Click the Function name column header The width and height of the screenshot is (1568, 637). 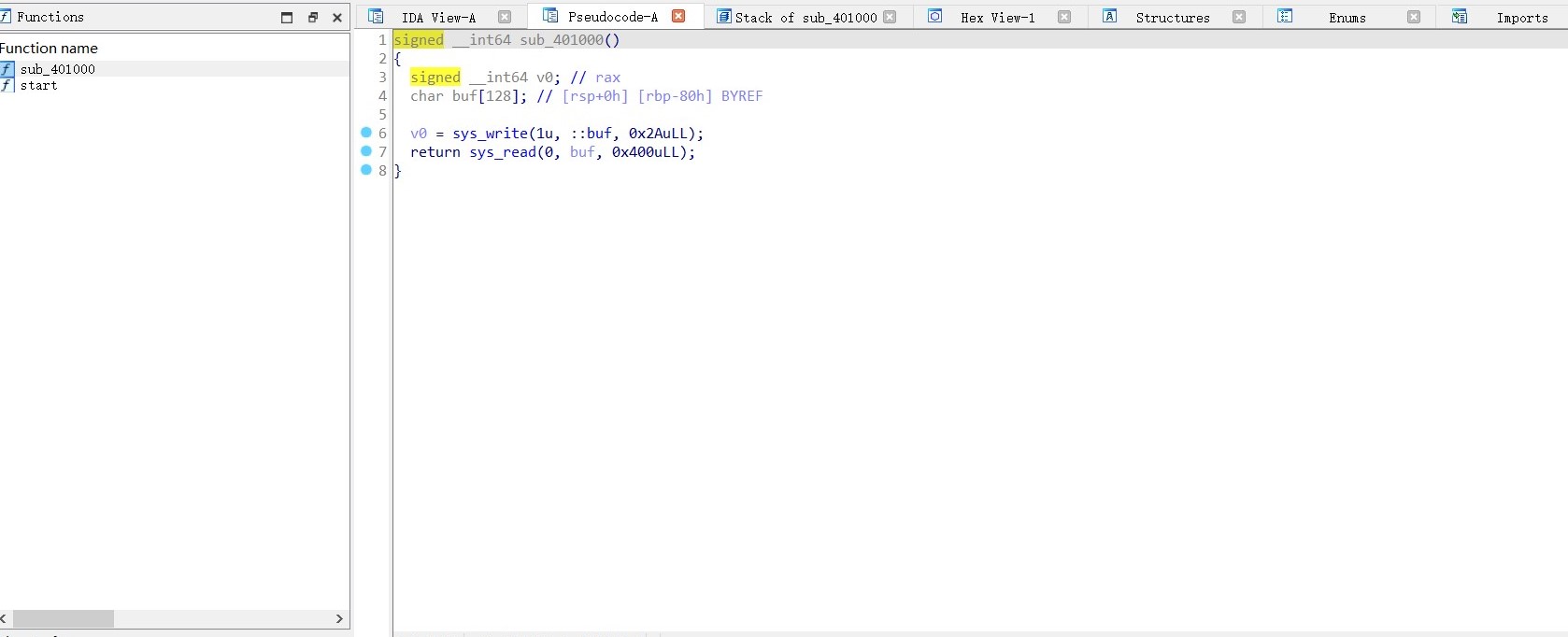(x=50, y=49)
